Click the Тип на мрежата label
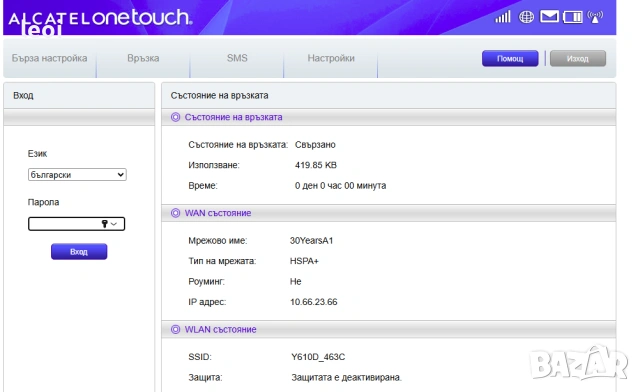The image size is (640, 392). [x=222, y=261]
